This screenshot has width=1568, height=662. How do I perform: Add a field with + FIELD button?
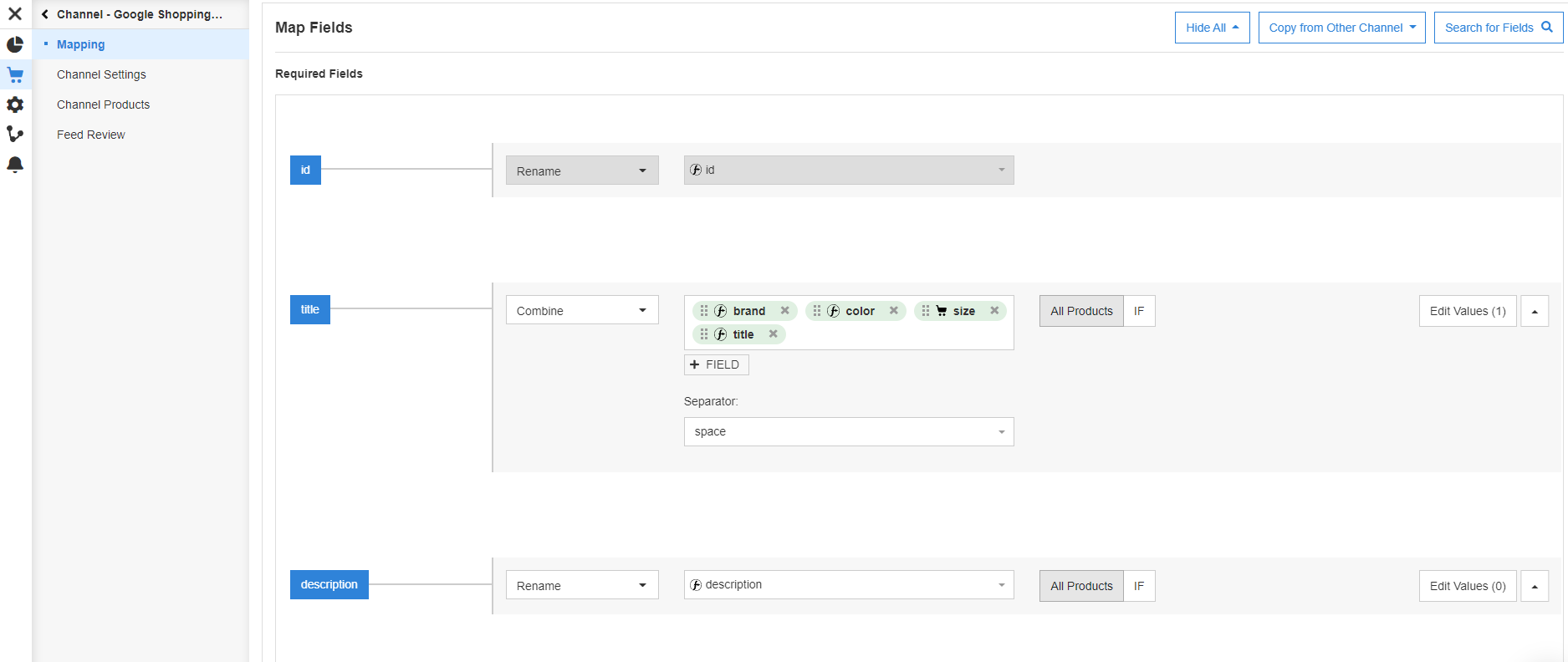click(x=716, y=364)
